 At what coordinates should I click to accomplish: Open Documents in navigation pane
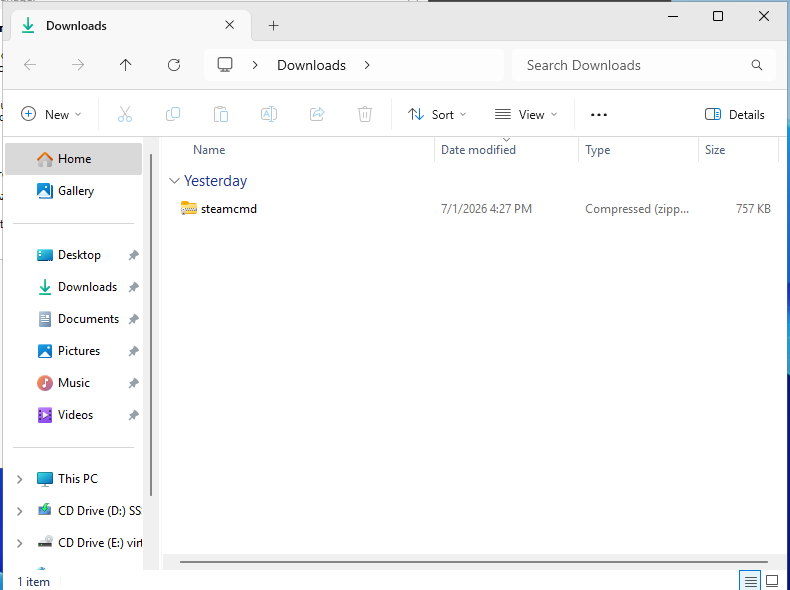[74, 319]
